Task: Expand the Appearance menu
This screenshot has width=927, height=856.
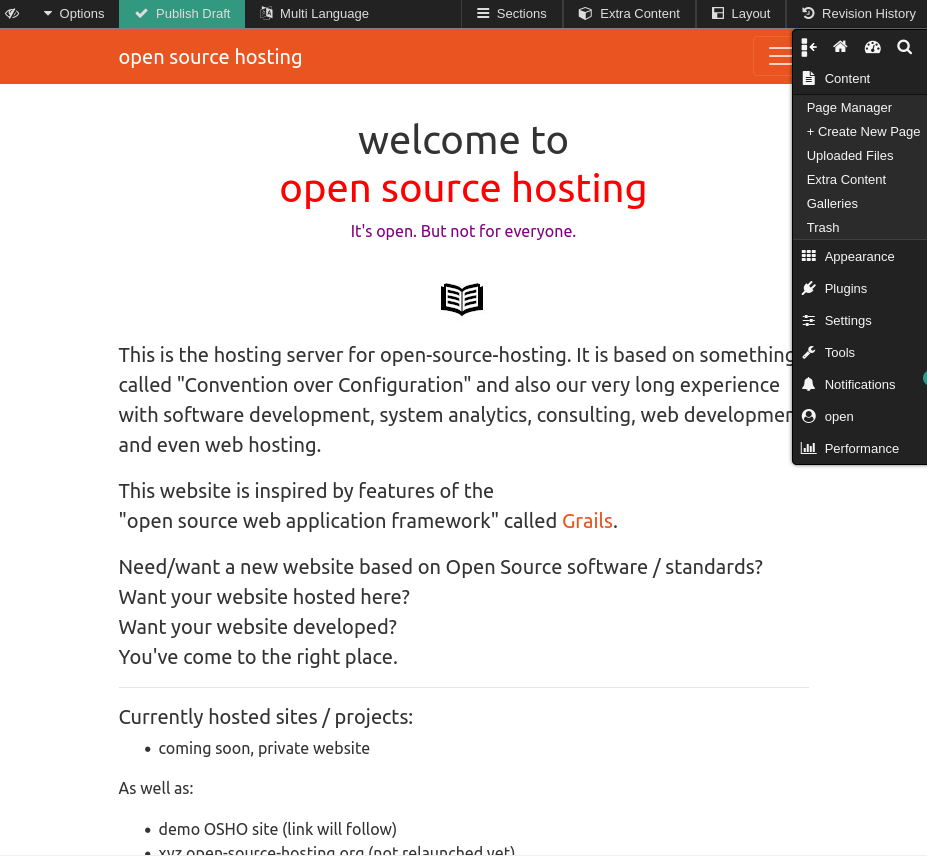Action: point(858,257)
